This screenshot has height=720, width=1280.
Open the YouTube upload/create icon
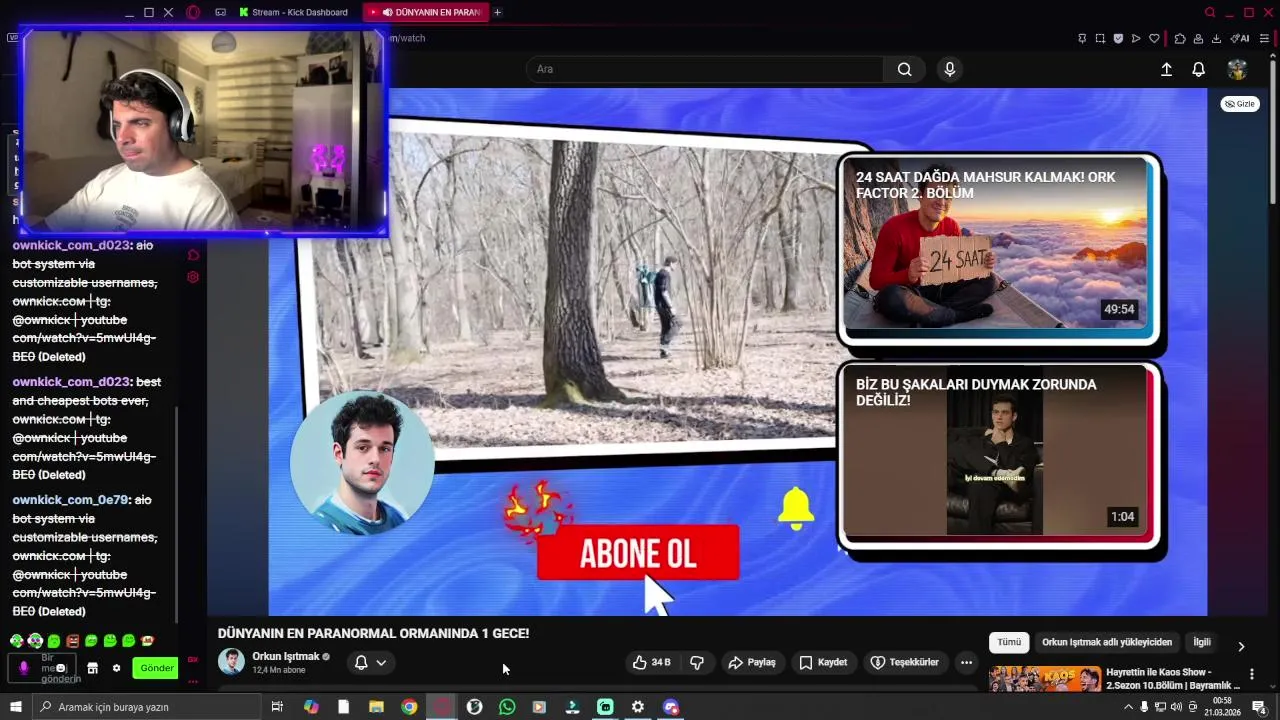[x=1166, y=69]
